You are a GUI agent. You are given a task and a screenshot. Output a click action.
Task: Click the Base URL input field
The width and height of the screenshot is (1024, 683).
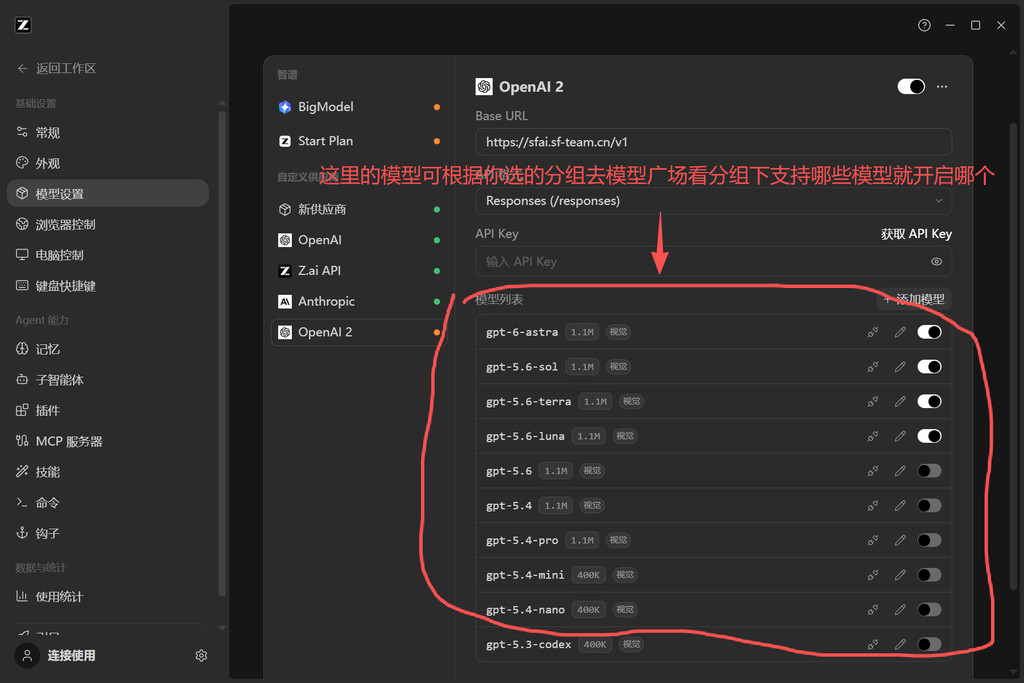point(713,142)
